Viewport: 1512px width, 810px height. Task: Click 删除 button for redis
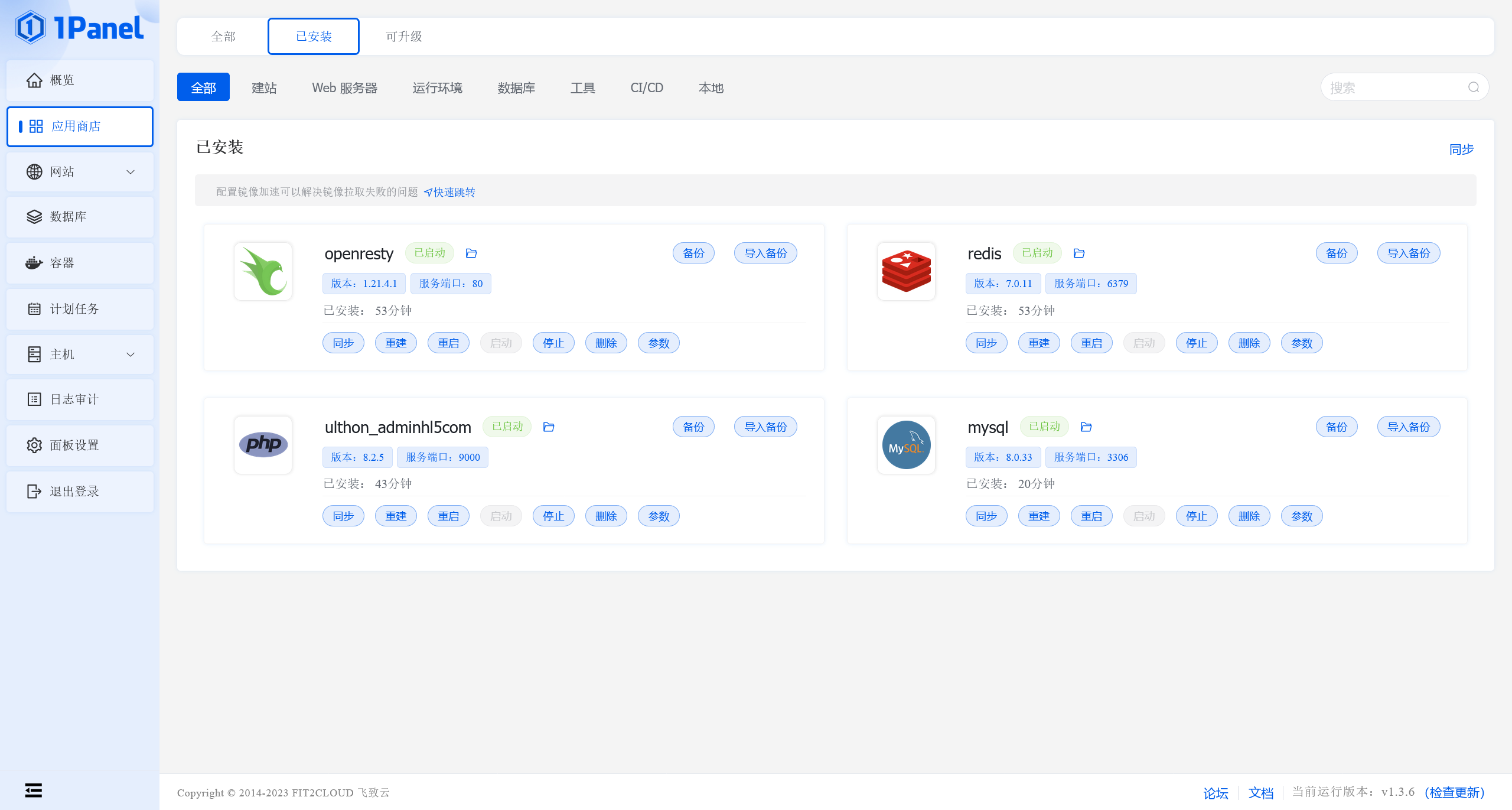click(x=1249, y=343)
